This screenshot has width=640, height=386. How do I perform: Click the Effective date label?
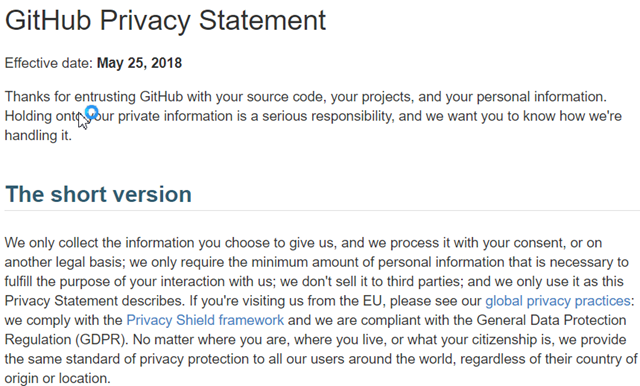[49, 63]
